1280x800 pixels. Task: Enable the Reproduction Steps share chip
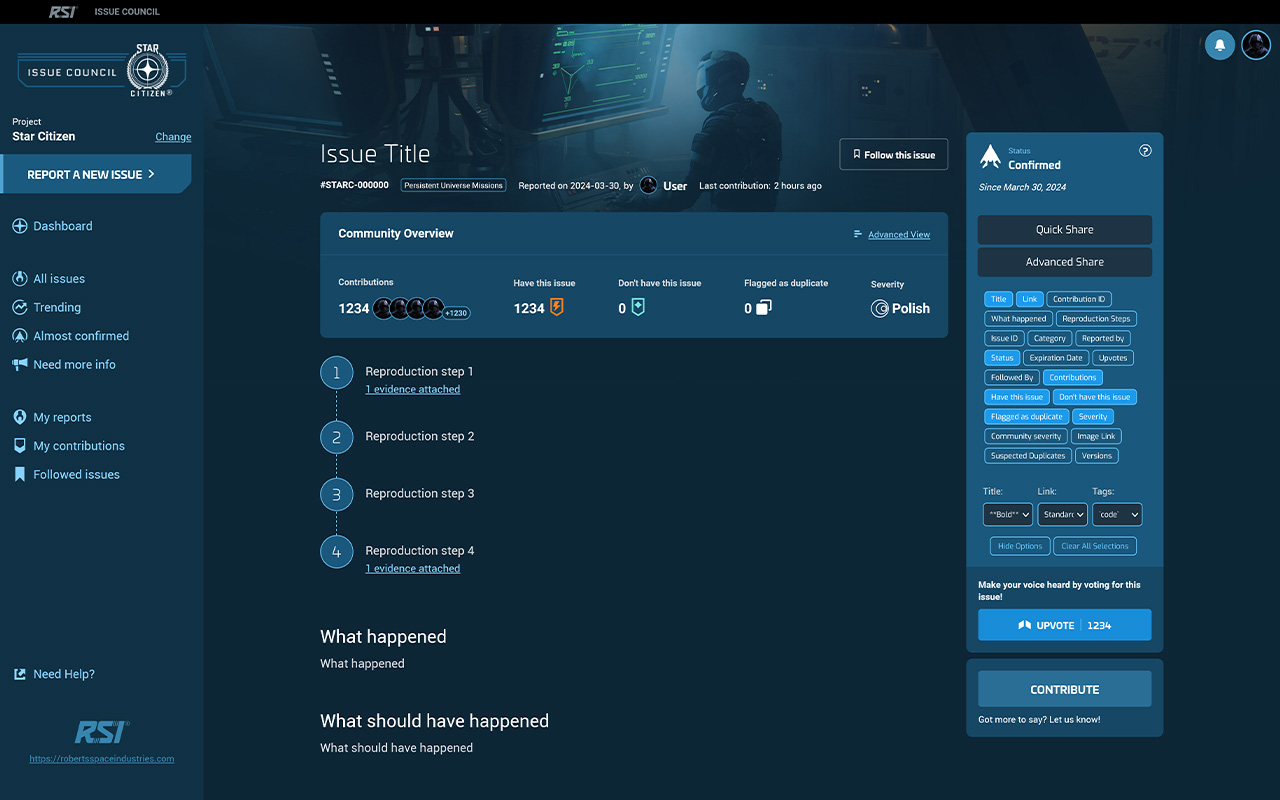pos(1096,319)
